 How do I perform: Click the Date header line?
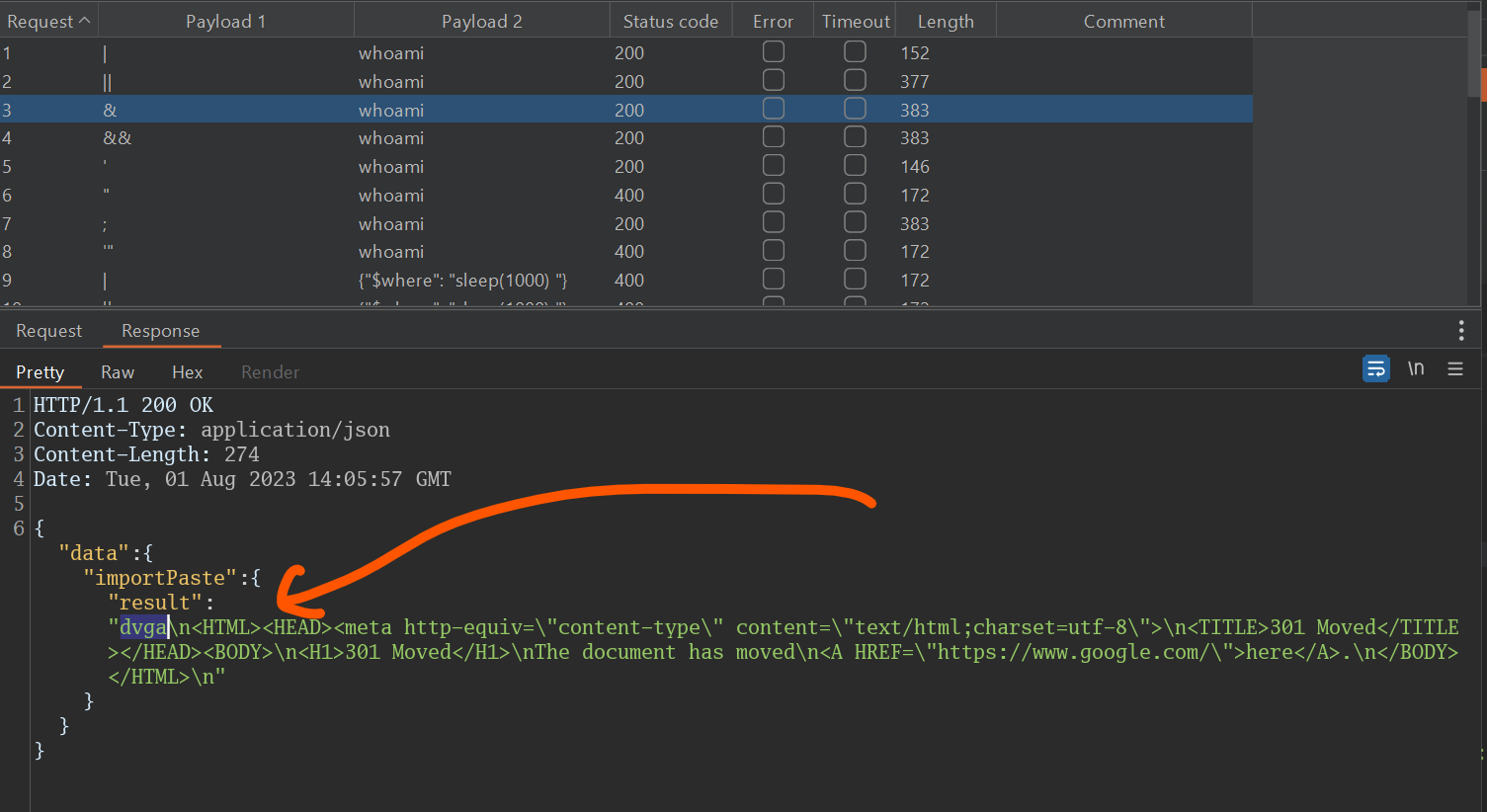[x=242, y=479]
